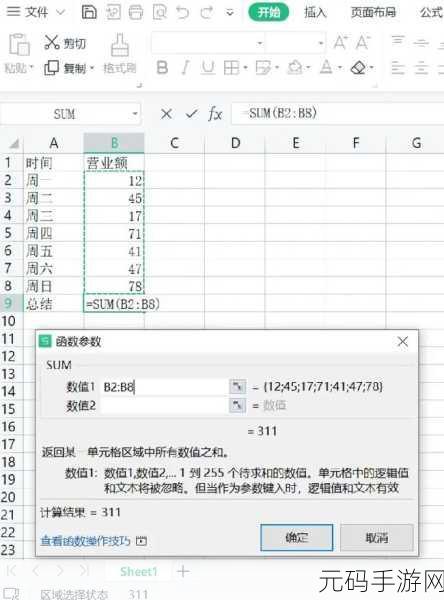
Task: Select column B header
Action: pos(114,143)
